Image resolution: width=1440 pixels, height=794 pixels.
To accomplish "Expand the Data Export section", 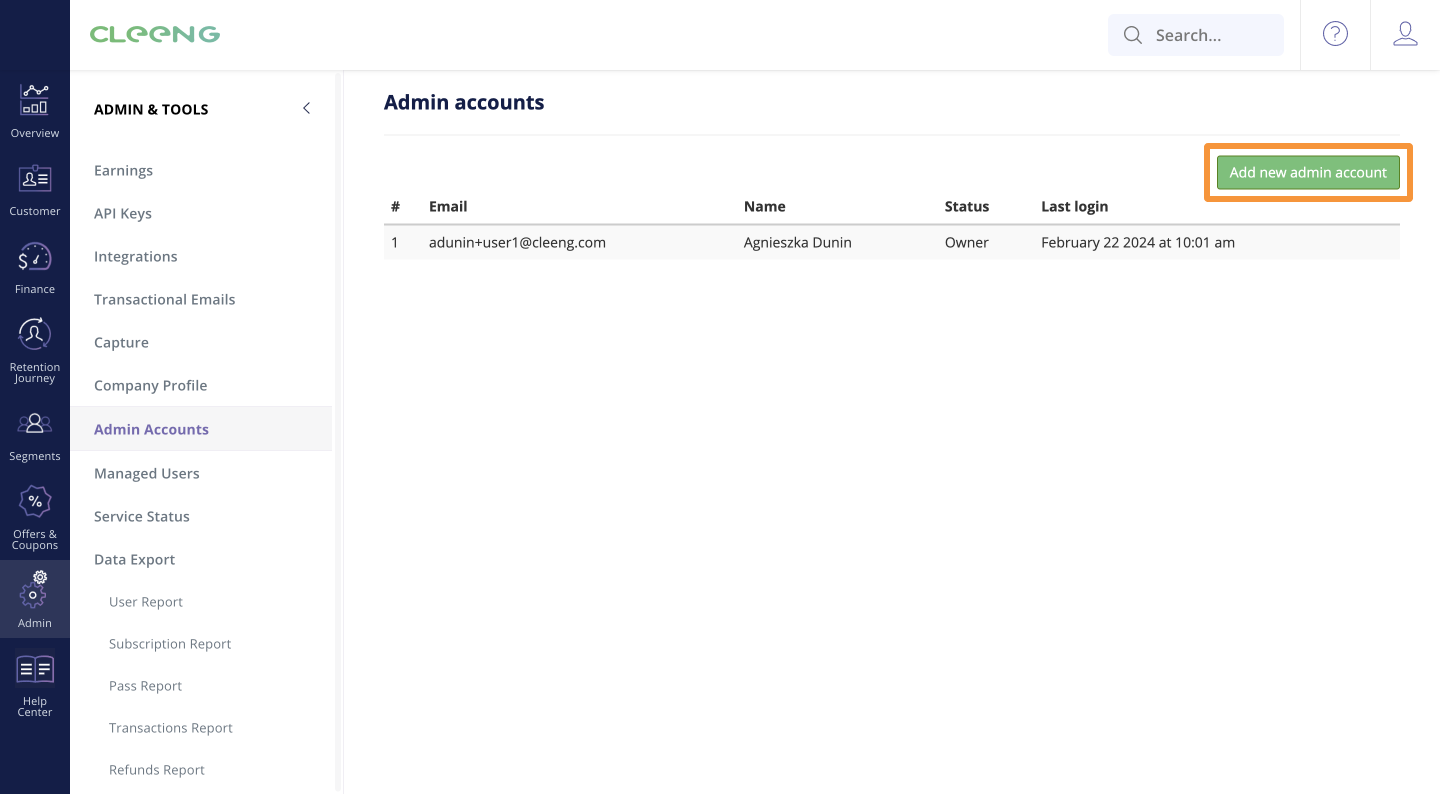I will [134, 559].
